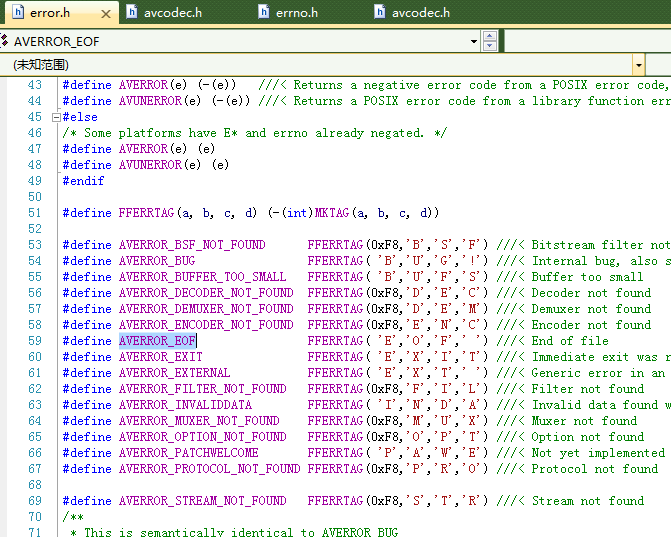Click the 'Filter not found' comment
This screenshot has height=537, width=671.
[588, 389]
